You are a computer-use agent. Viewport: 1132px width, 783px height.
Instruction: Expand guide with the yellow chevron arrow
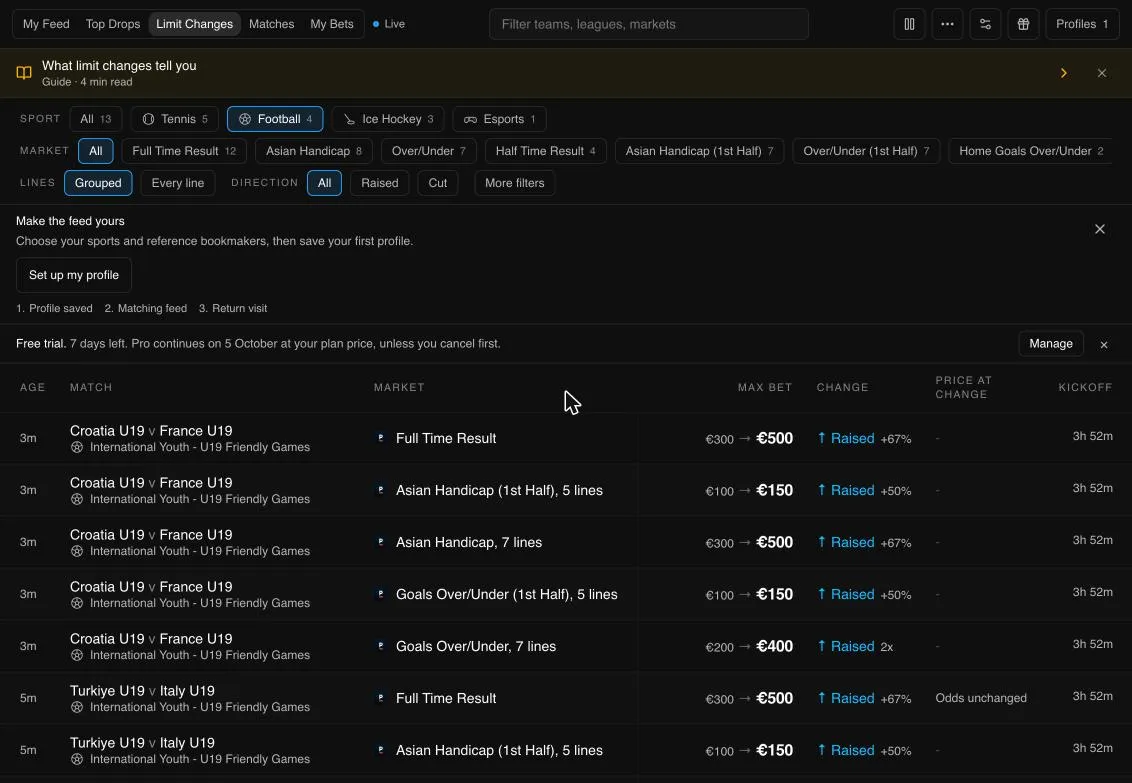pos(1063,73)
